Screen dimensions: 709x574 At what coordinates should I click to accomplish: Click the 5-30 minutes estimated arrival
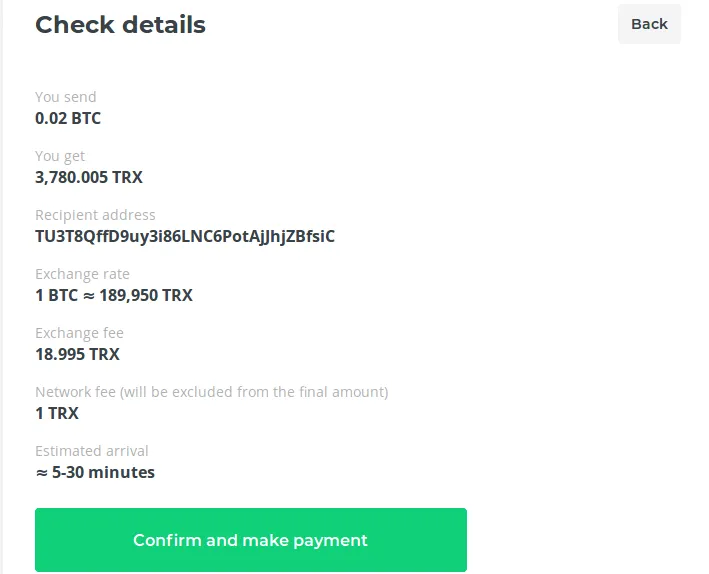(x=103, y=472)
